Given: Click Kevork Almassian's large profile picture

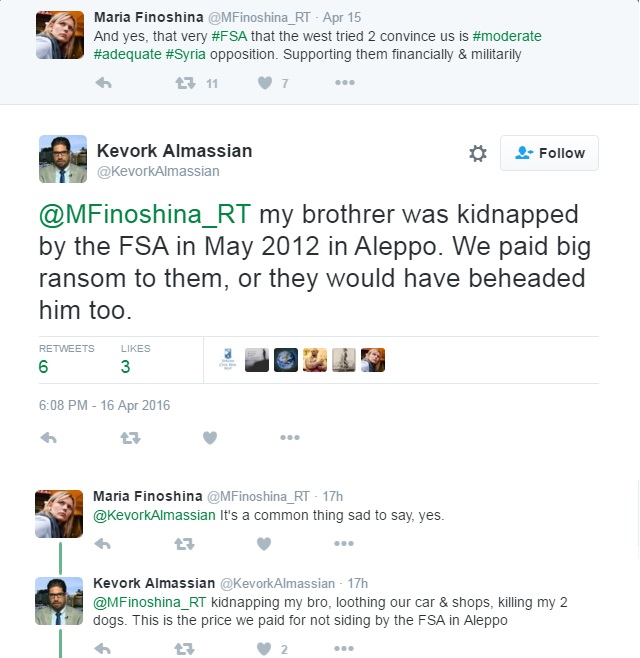Looking at the screenshot, I should pos(61,159).
